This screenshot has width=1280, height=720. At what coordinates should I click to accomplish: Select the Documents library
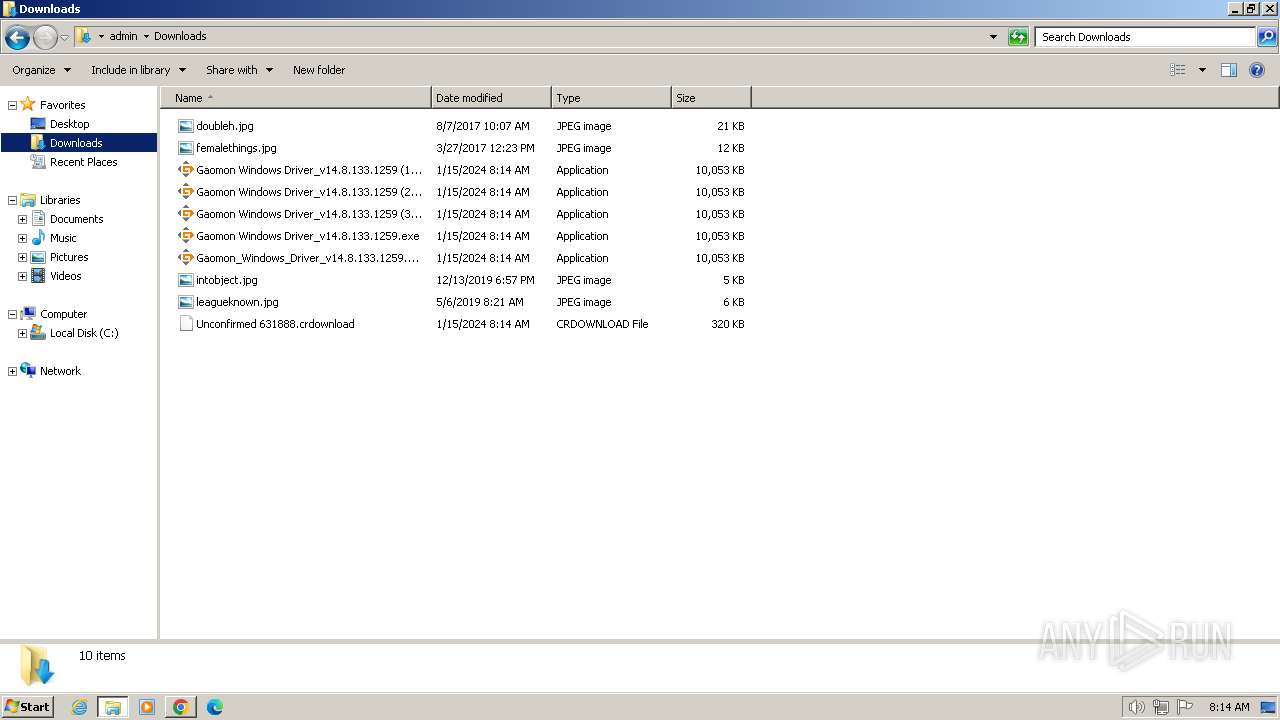coord(76,219)
